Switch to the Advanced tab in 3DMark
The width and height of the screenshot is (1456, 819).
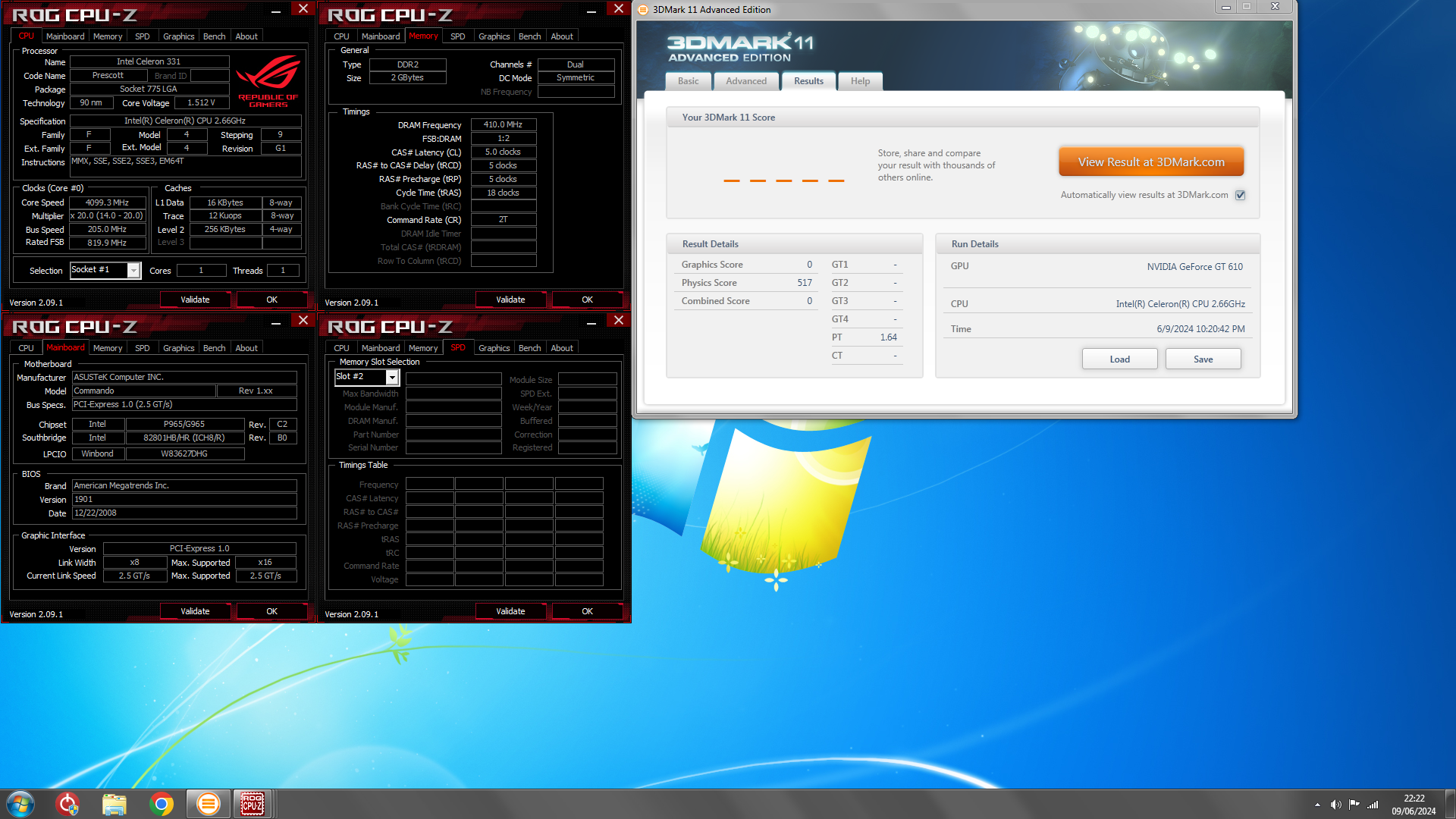[746, 81]
